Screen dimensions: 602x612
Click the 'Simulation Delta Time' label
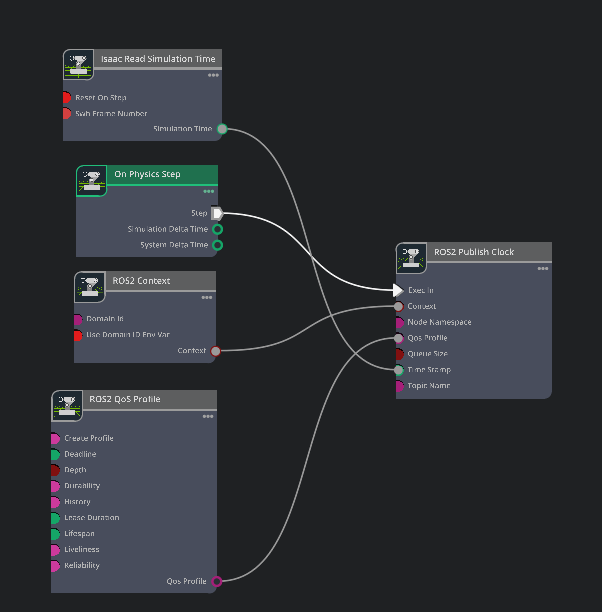[168, 229]
